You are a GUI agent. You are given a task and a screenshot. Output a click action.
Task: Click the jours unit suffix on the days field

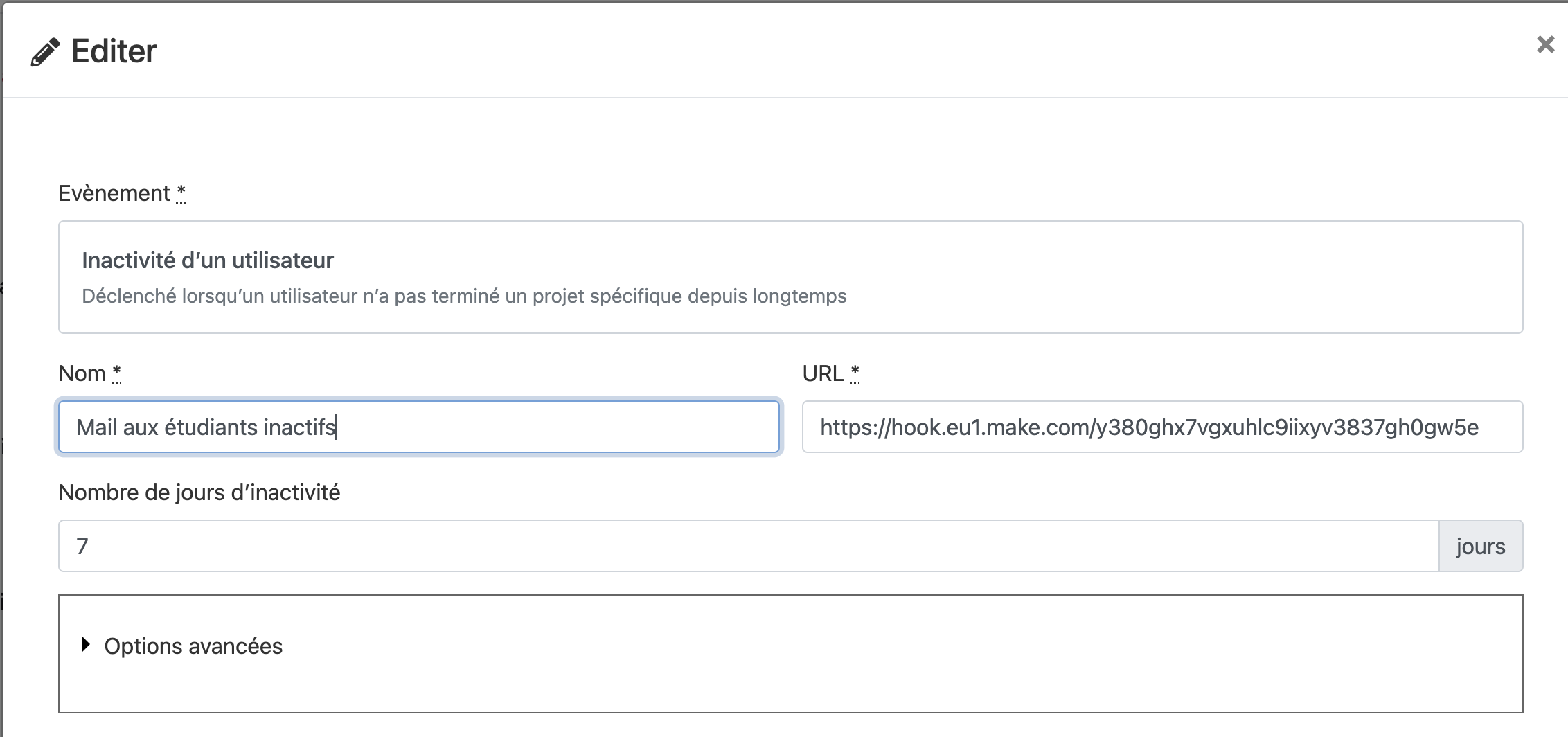coord(1481,546)
